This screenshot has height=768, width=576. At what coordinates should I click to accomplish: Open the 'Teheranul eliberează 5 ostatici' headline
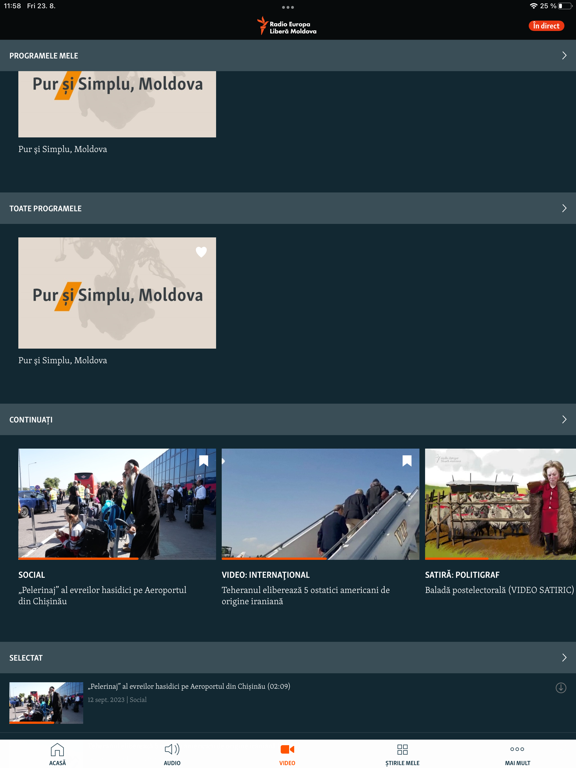(x=306, y=596)
